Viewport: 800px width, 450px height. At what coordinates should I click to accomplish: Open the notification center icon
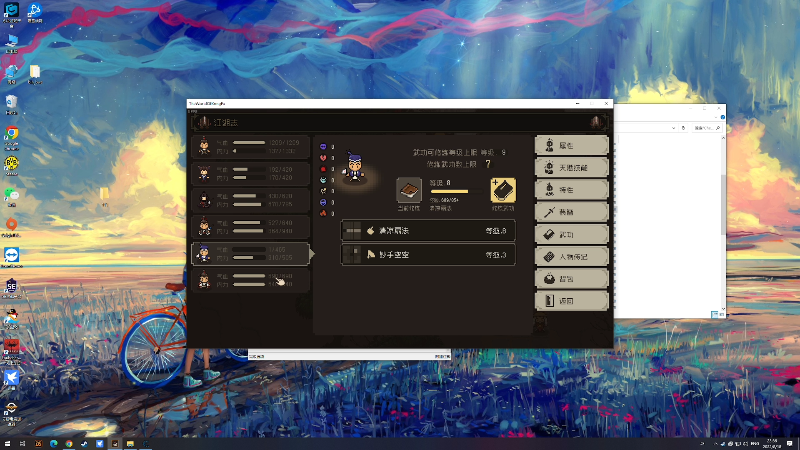coord(790,444)
